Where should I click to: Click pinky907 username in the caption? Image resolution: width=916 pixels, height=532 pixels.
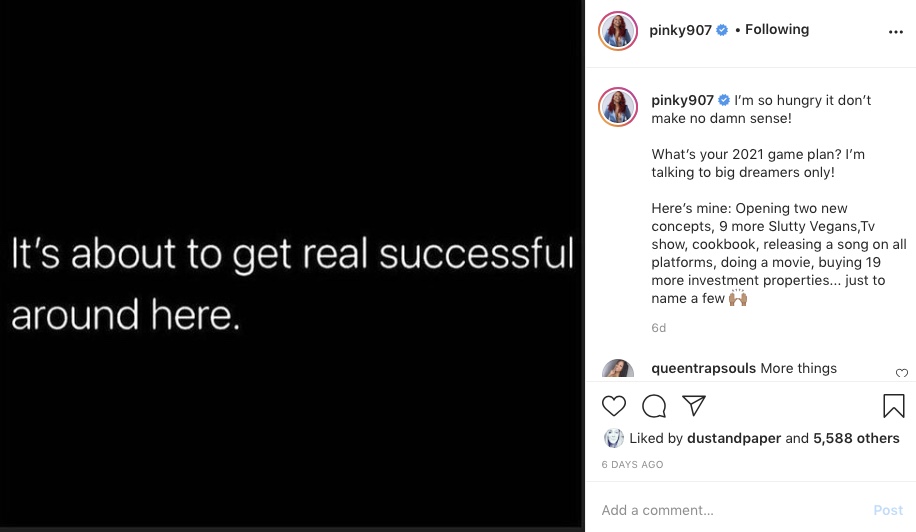[682, 100]
